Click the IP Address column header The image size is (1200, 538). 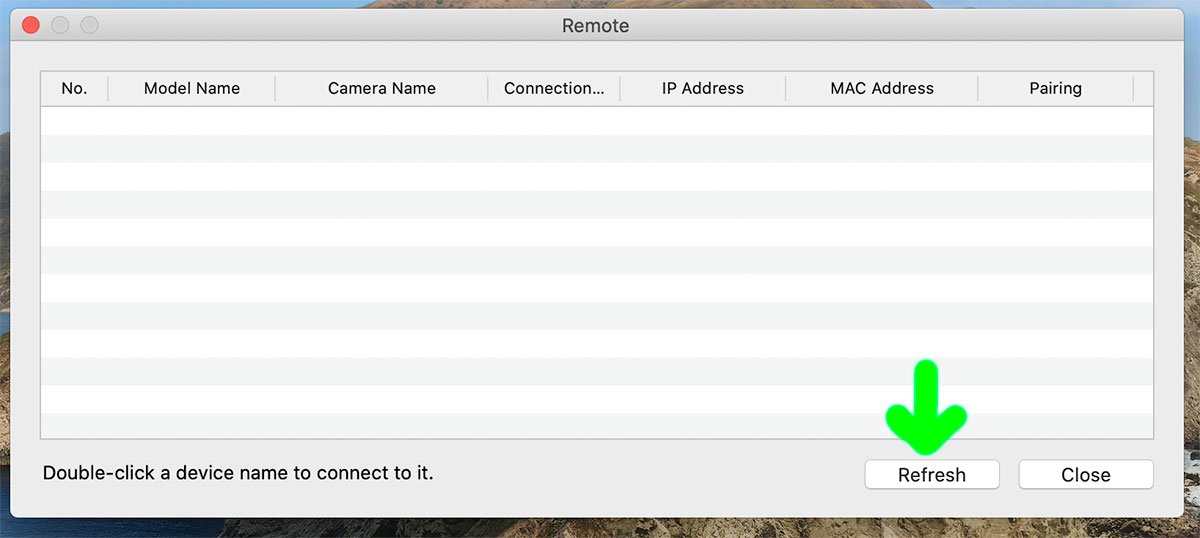[x=703, y=88]
